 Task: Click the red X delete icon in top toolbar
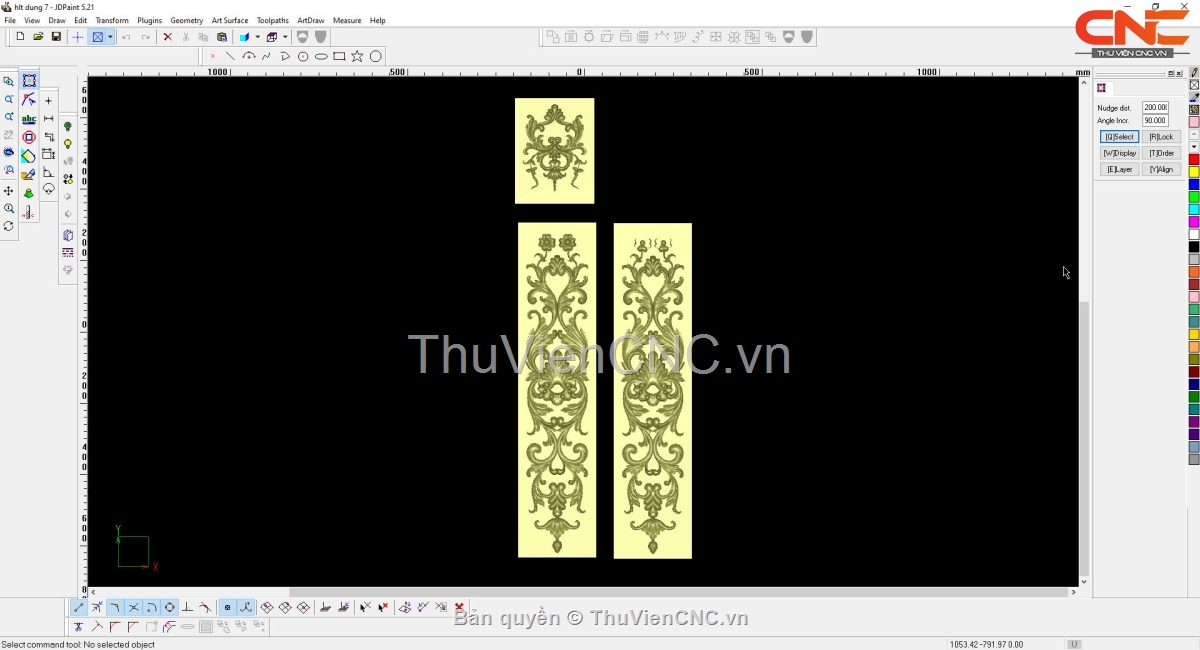pos(167,37)
